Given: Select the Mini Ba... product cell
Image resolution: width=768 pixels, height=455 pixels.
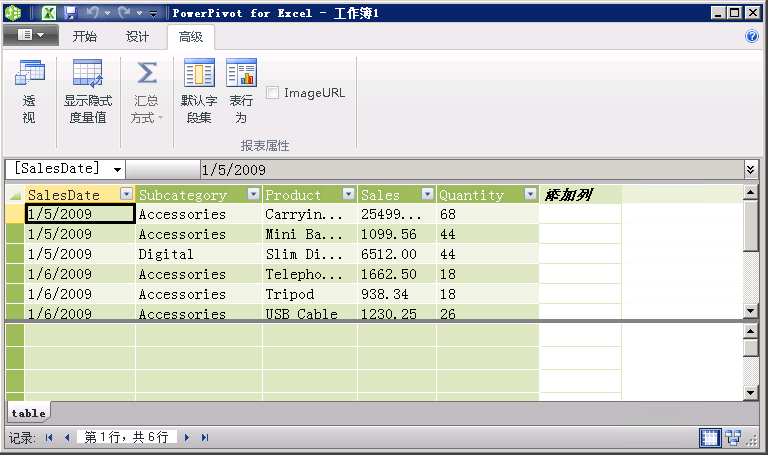Looking at the screenshot, I should [310, 234].
